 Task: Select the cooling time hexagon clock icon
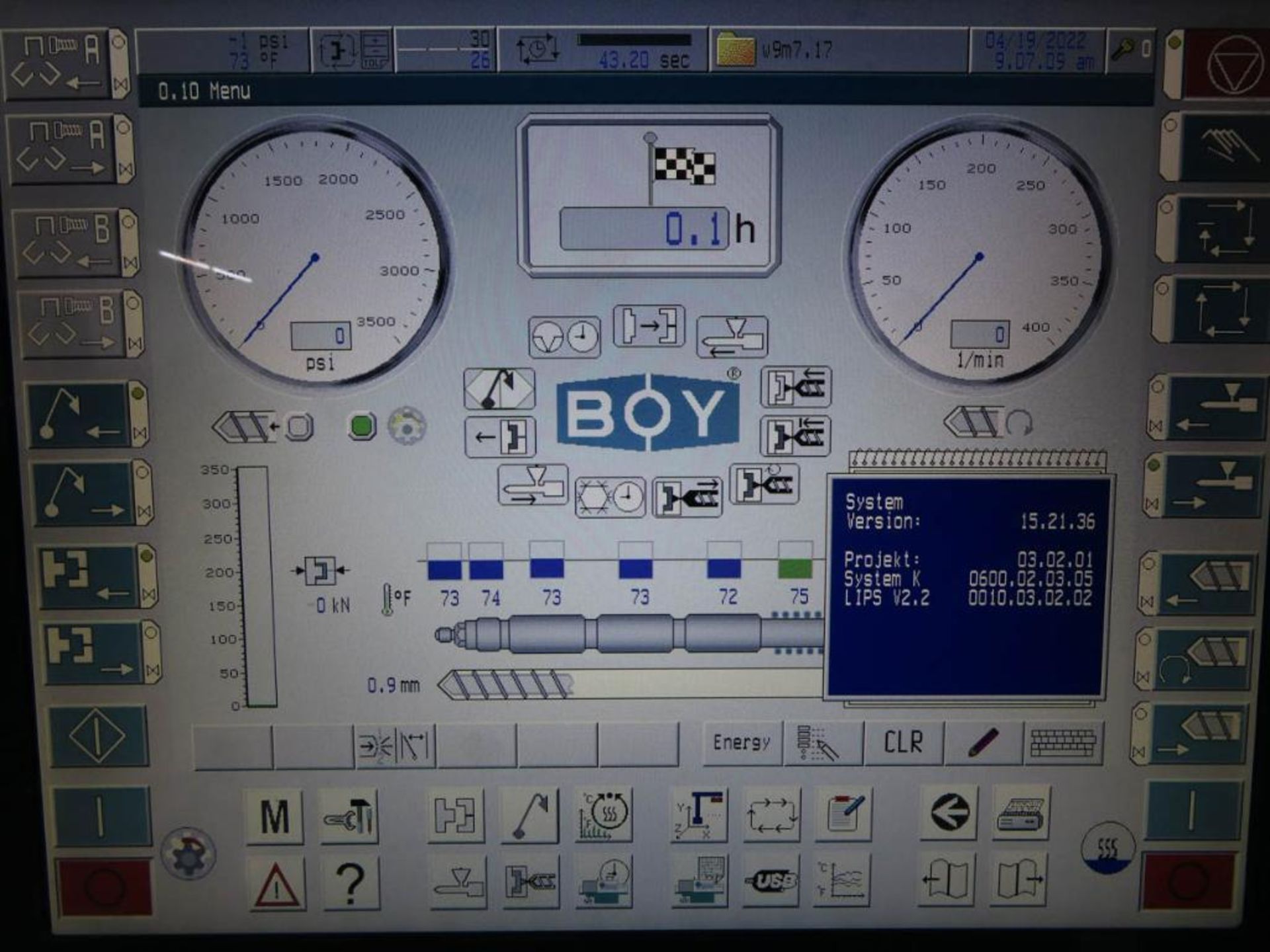(x=610, y=496)
